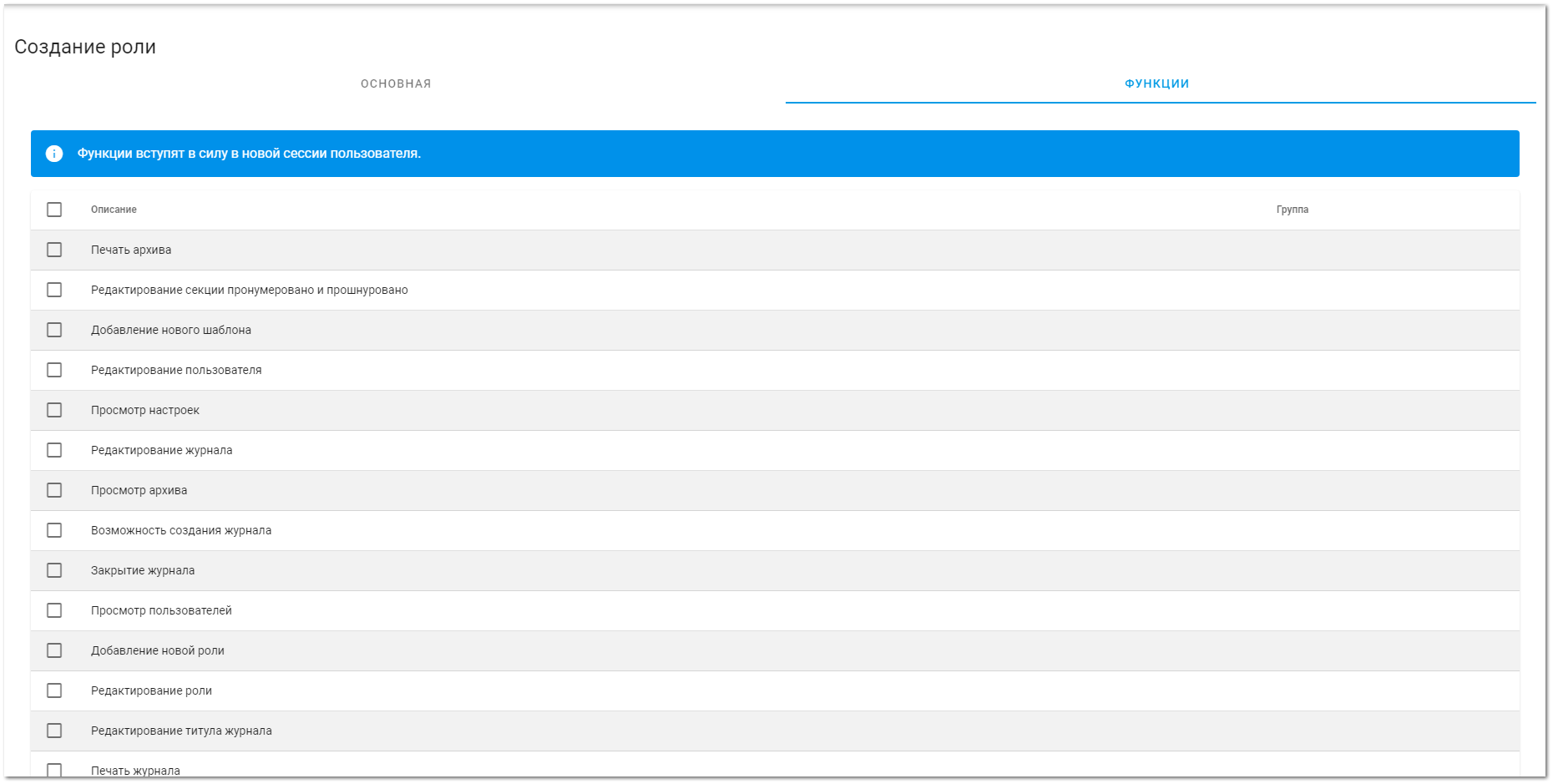1553x784 pixels.
Task: Click the info icon in blue banner
Action: (x=54, y=154)
